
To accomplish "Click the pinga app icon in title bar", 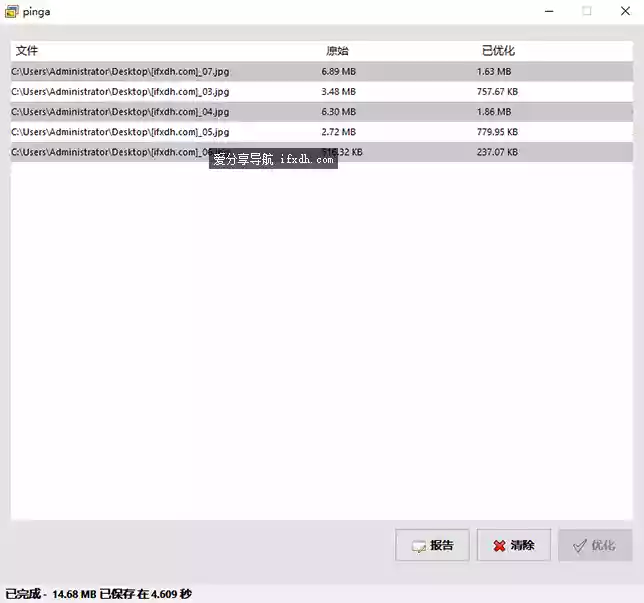I will pyautogui.click(x=11, y=12).
